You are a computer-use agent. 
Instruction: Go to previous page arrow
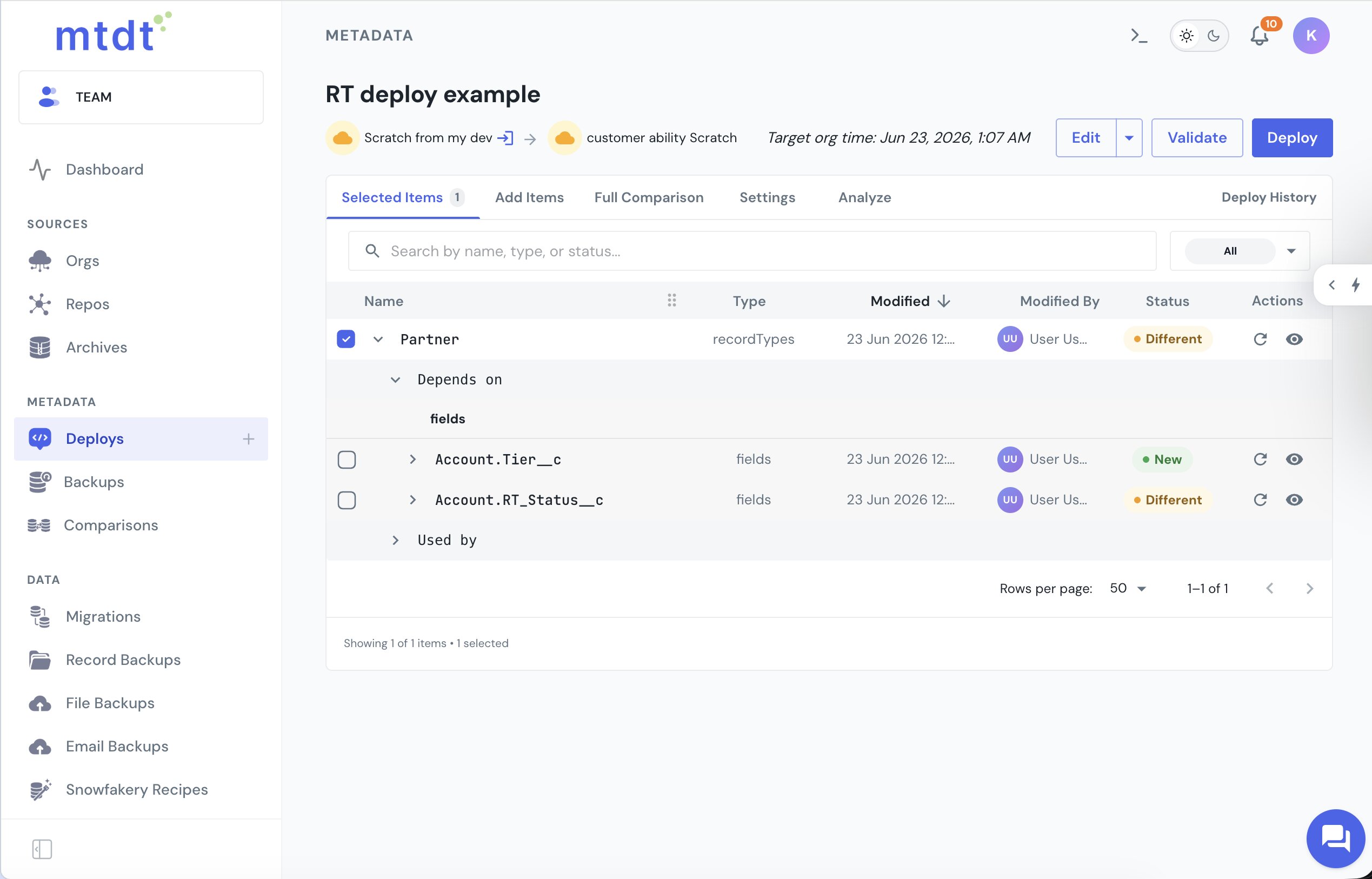(x=1269, y=589)
